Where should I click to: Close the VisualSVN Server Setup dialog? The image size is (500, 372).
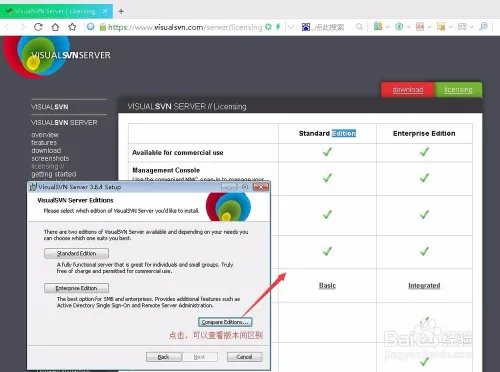point(261,187)
